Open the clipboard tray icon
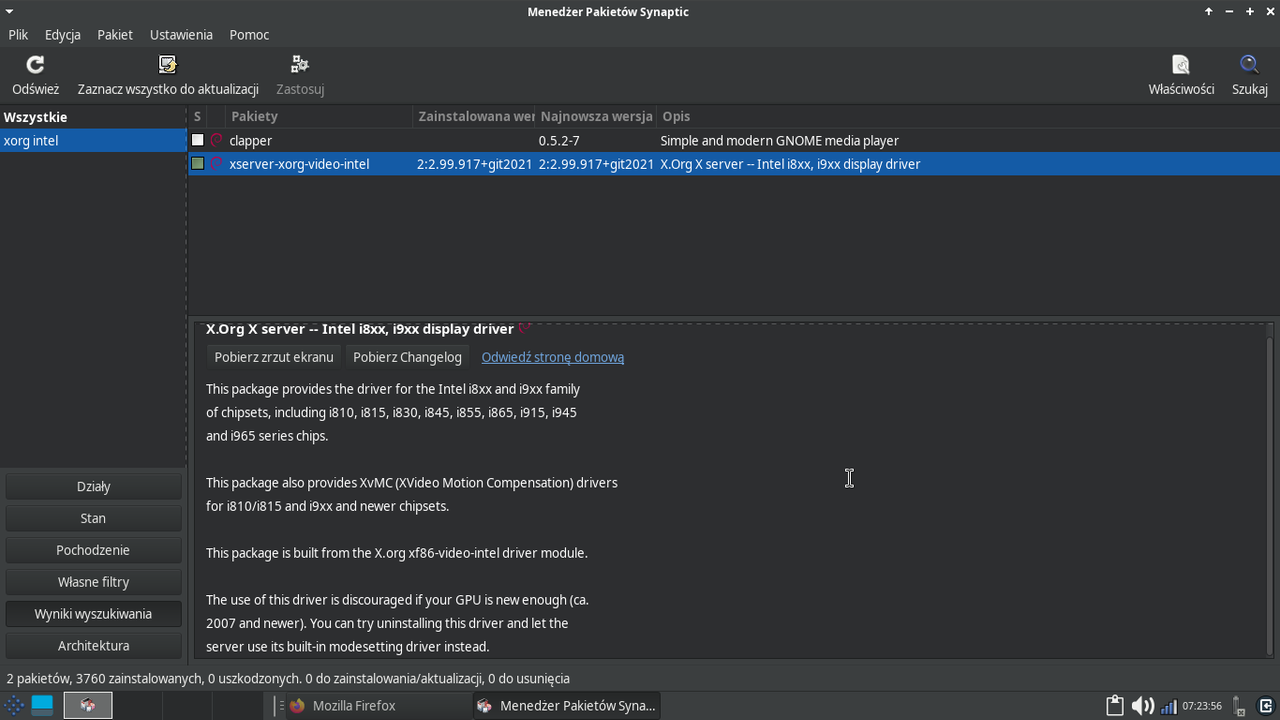The width and height of the screenshot is (1280, 720). tap(1114, 705)
